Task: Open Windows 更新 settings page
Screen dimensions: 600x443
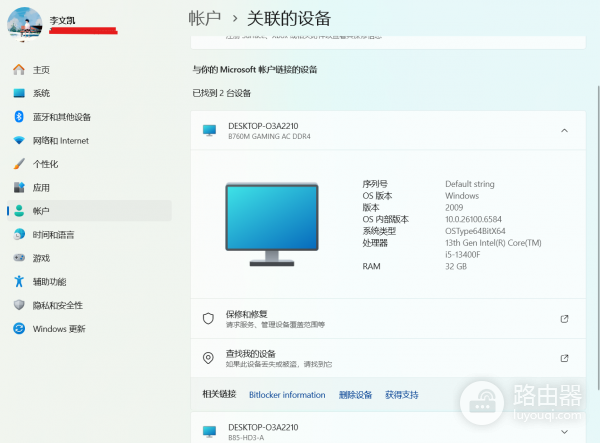Action: pyautogui.click(x=89, y=329)
